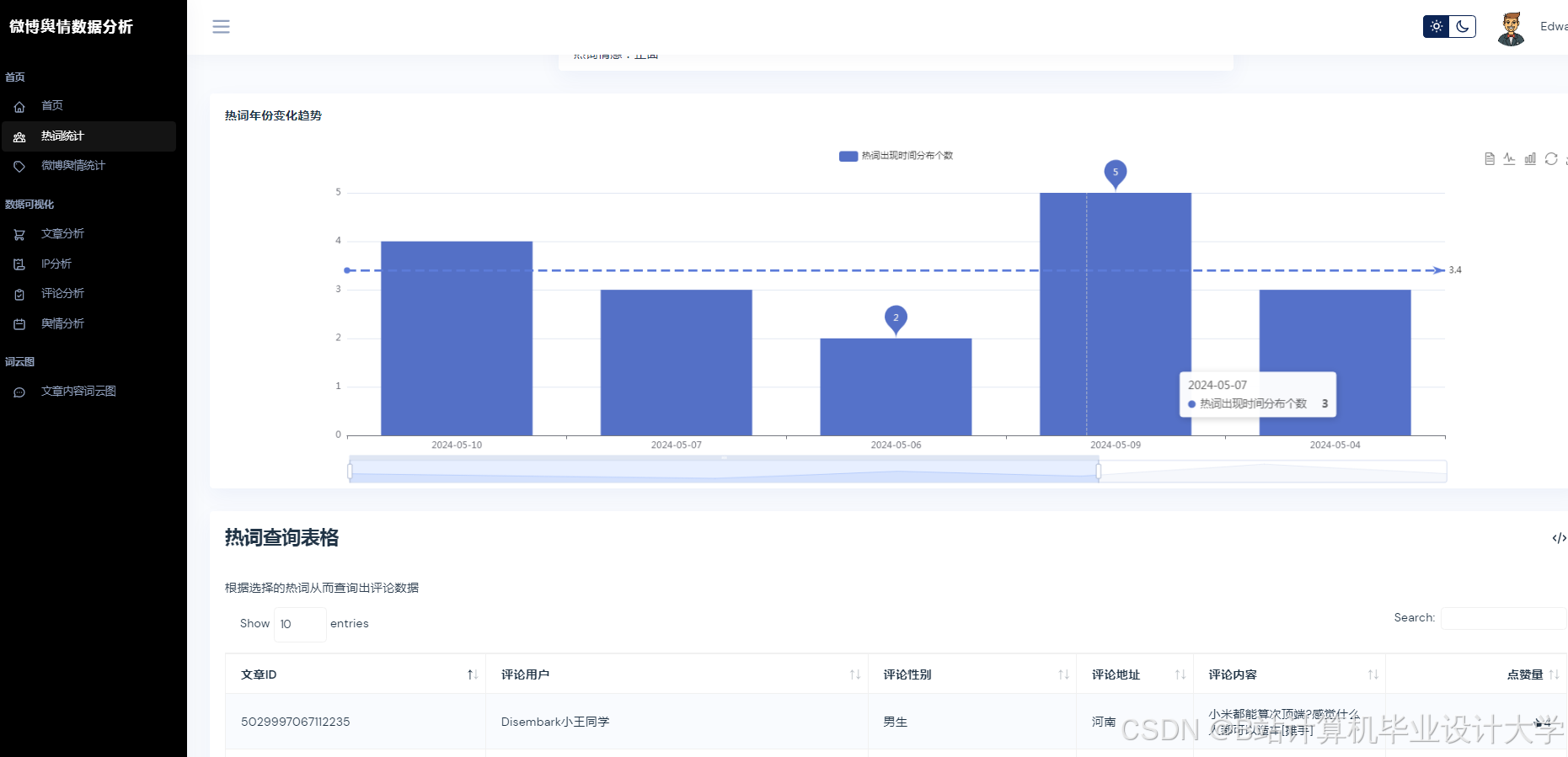Click the 2024-05-07 axis label
The width and height of the screenshot is (1568, 757).
pyautogui.click(x=676, y=445)
